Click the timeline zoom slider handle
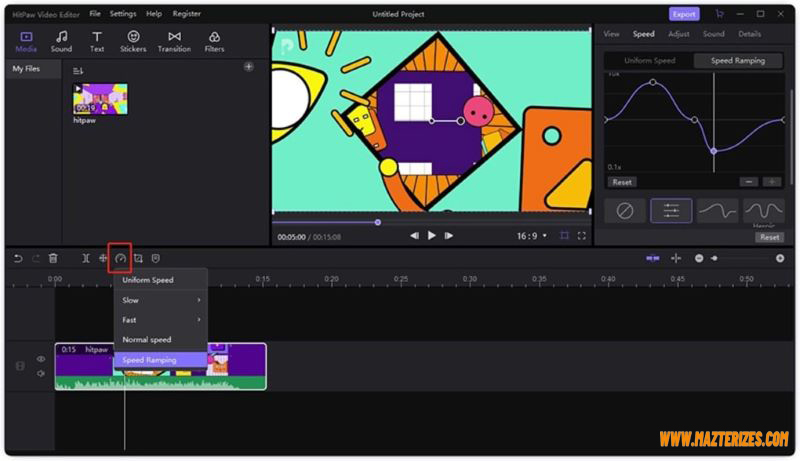 pyautogui.click(x=714, y=259)
